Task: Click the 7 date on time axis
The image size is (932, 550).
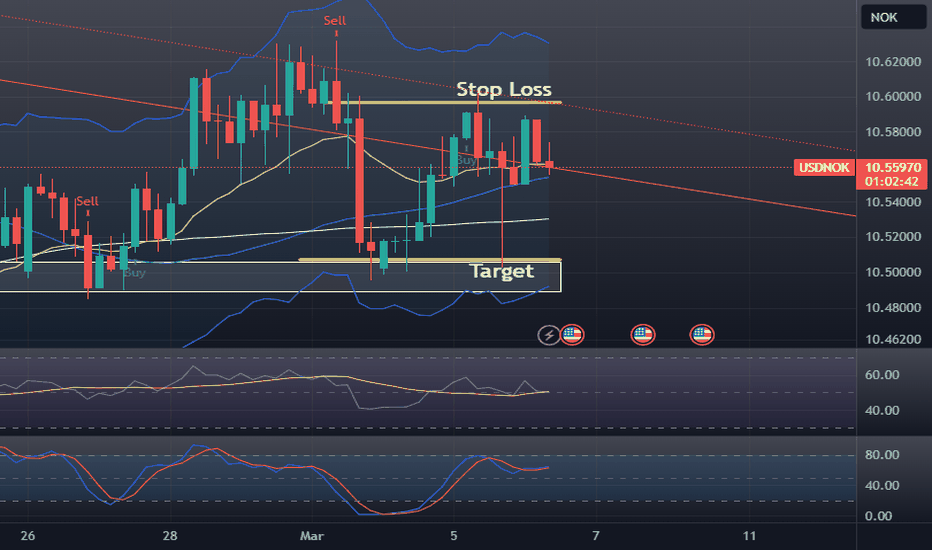Action: click(x=596, y=536)
